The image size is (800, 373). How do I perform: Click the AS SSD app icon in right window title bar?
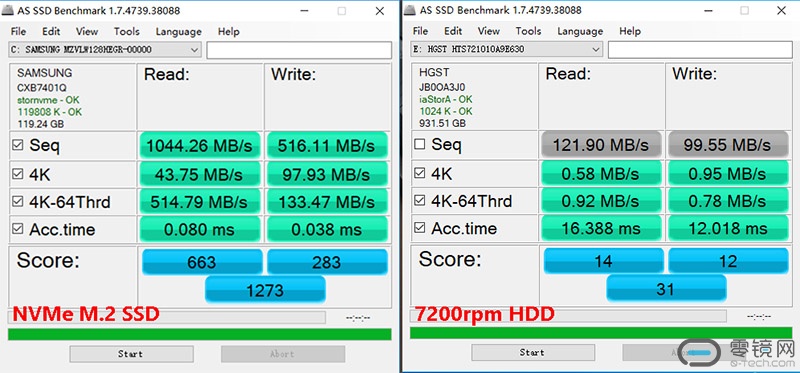click(x=411, y=10)
